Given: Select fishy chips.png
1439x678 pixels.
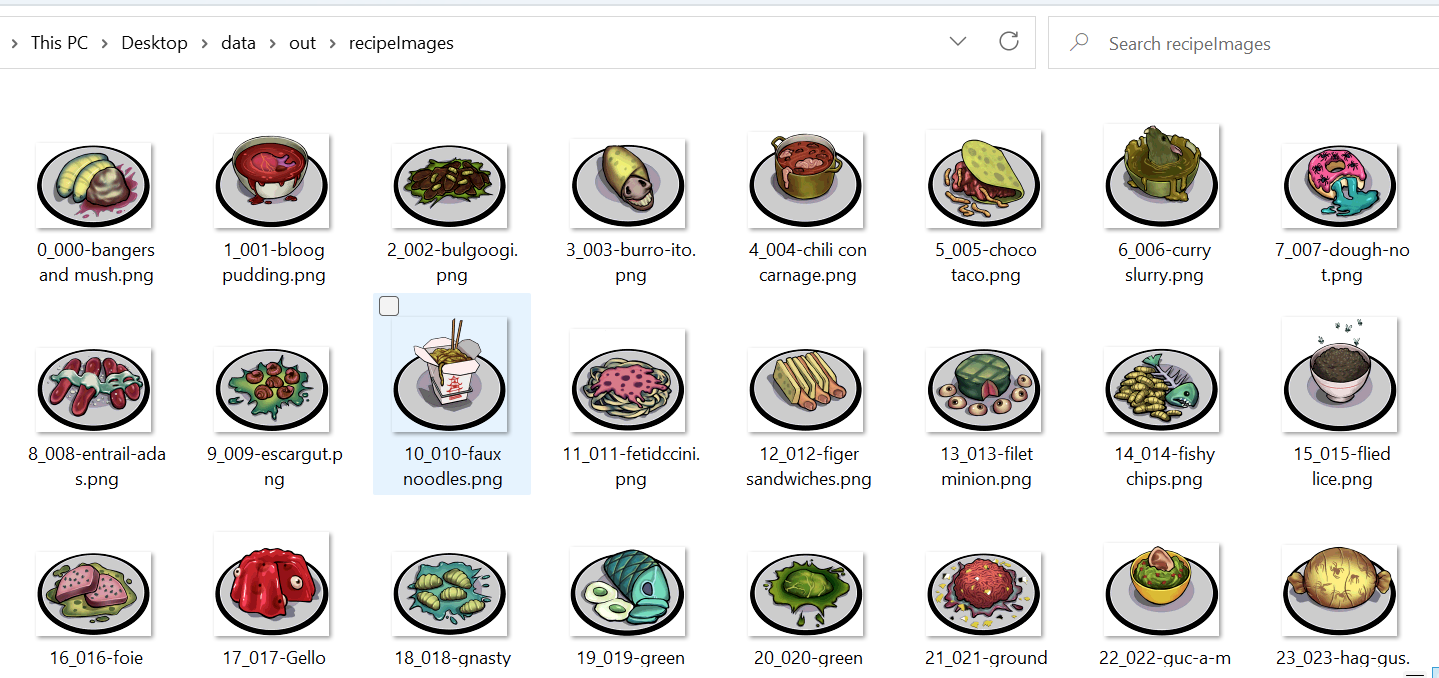Looking at the screenshot, I should pos(1161,388).
